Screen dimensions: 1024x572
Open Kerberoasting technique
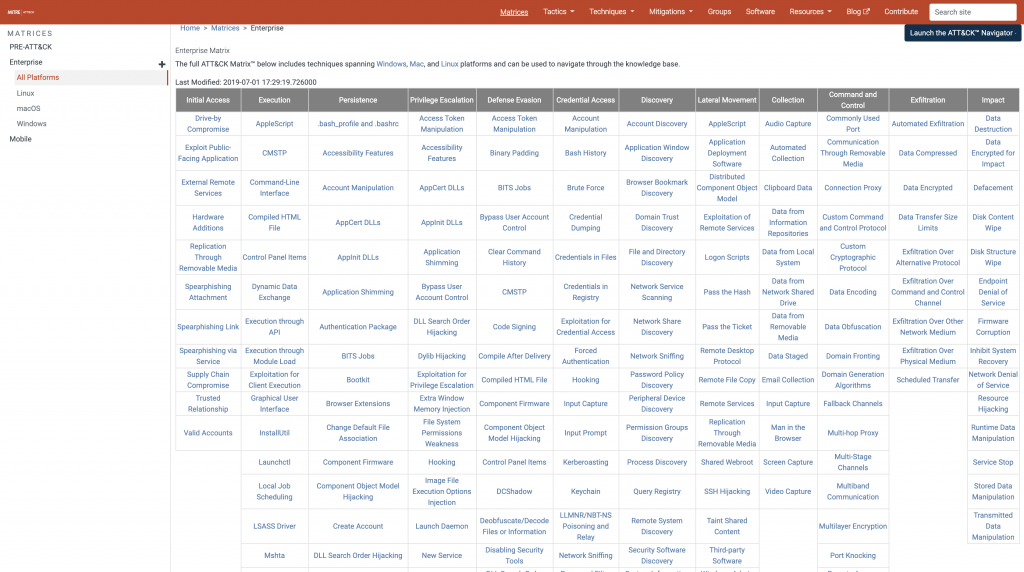point(585,462)
